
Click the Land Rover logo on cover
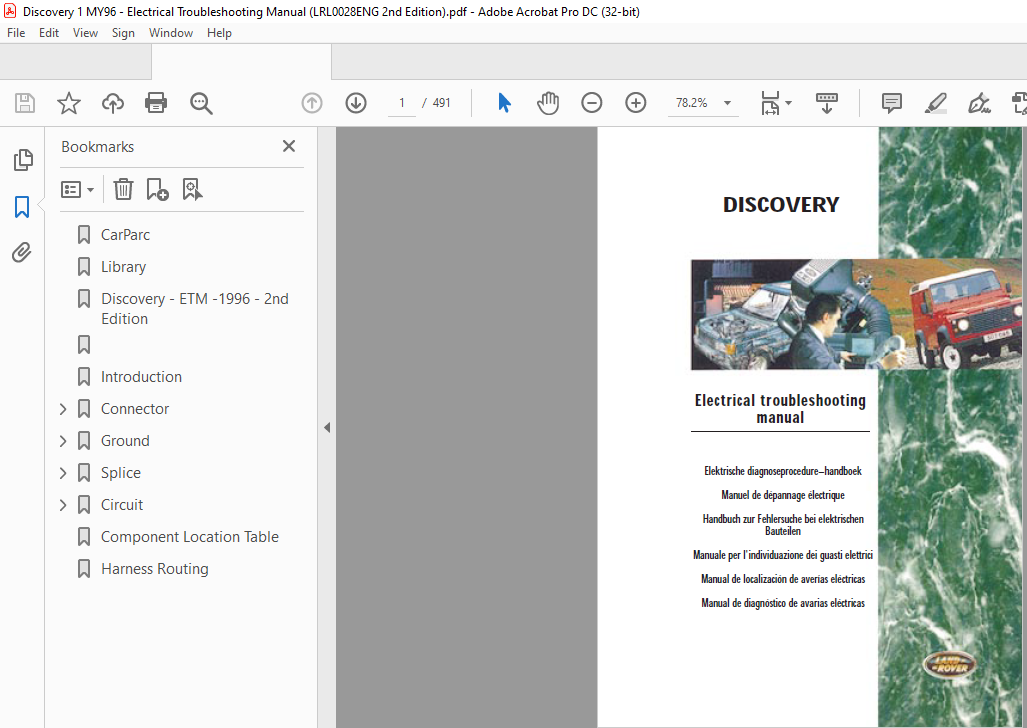[950, 665]
